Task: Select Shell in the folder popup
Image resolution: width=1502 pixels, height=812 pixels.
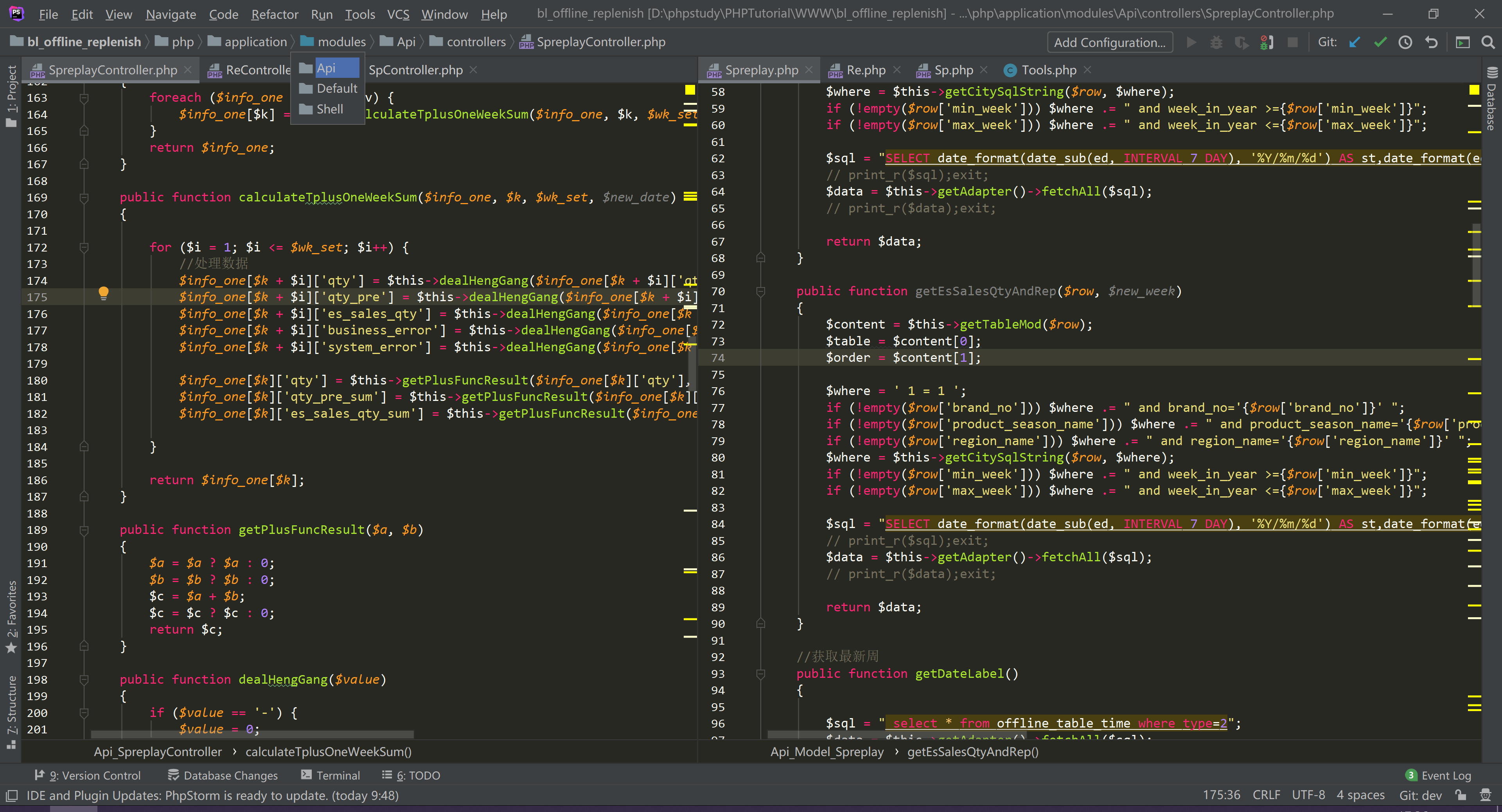Action: 329,109
